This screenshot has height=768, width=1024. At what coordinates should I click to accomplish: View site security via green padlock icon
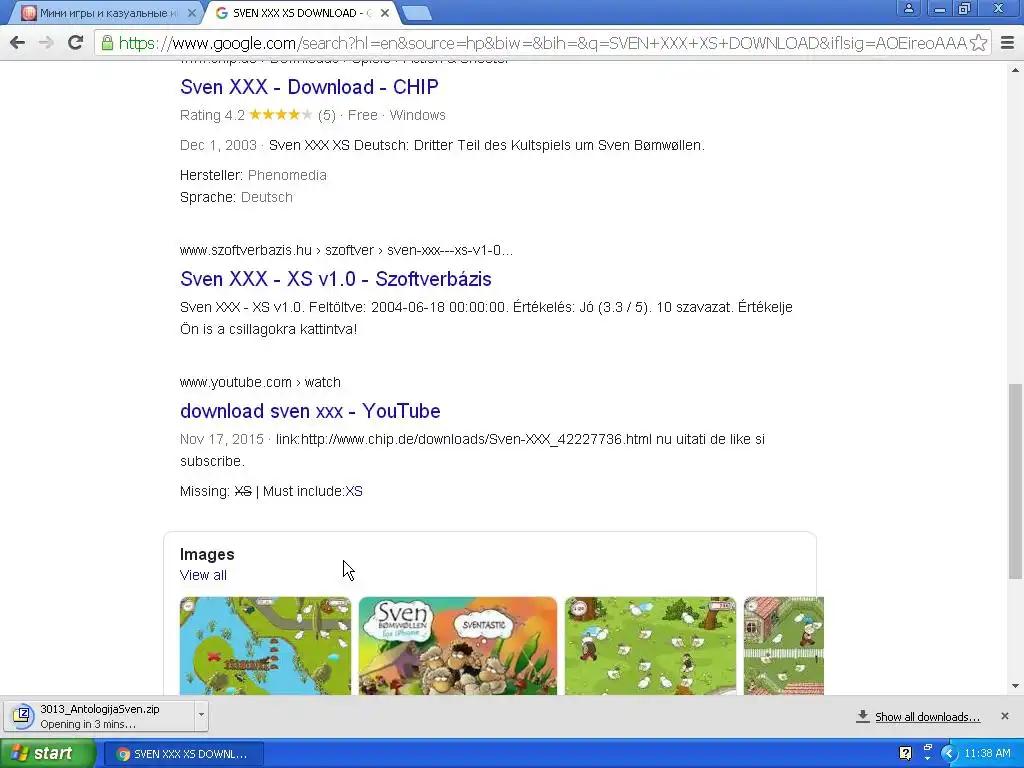pyautogui.click(x=106, y=43)
